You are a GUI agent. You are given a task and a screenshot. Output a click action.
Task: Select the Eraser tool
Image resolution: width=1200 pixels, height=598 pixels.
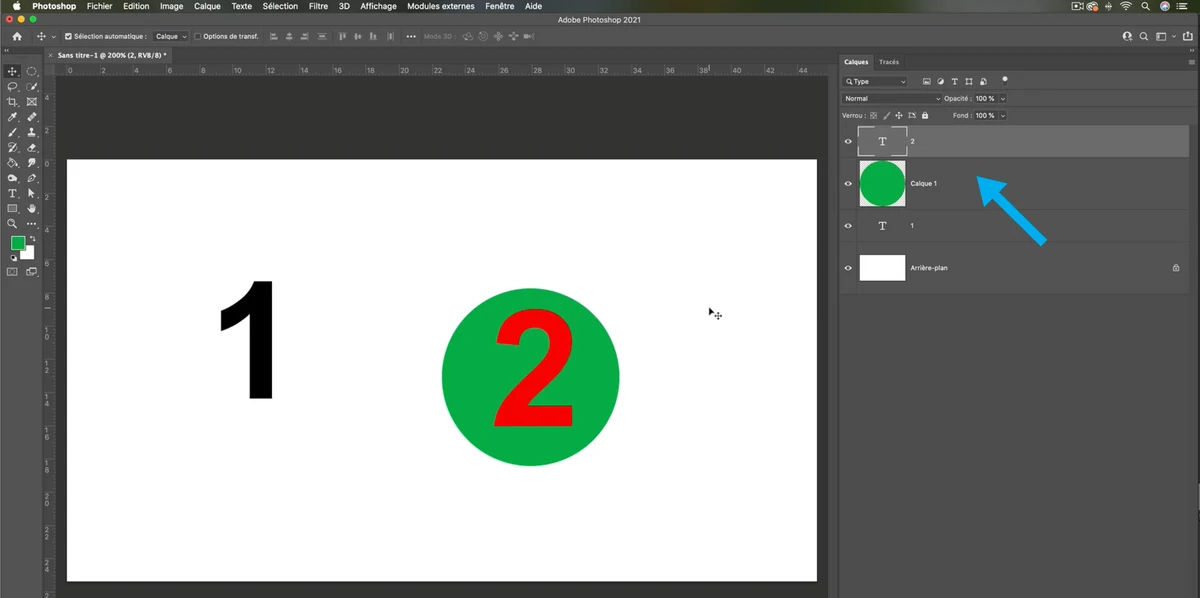[x=32, y=147]
